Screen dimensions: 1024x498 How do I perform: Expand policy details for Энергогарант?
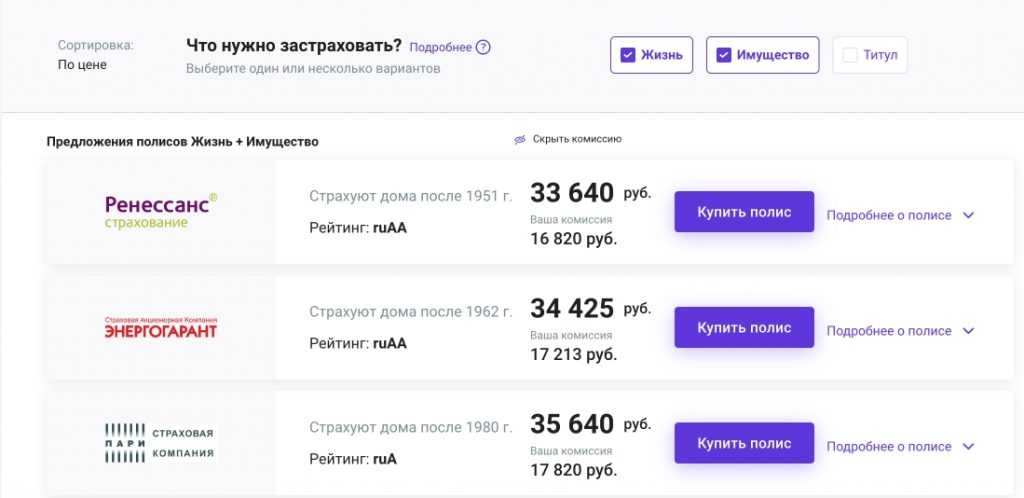tap(888, 331)
